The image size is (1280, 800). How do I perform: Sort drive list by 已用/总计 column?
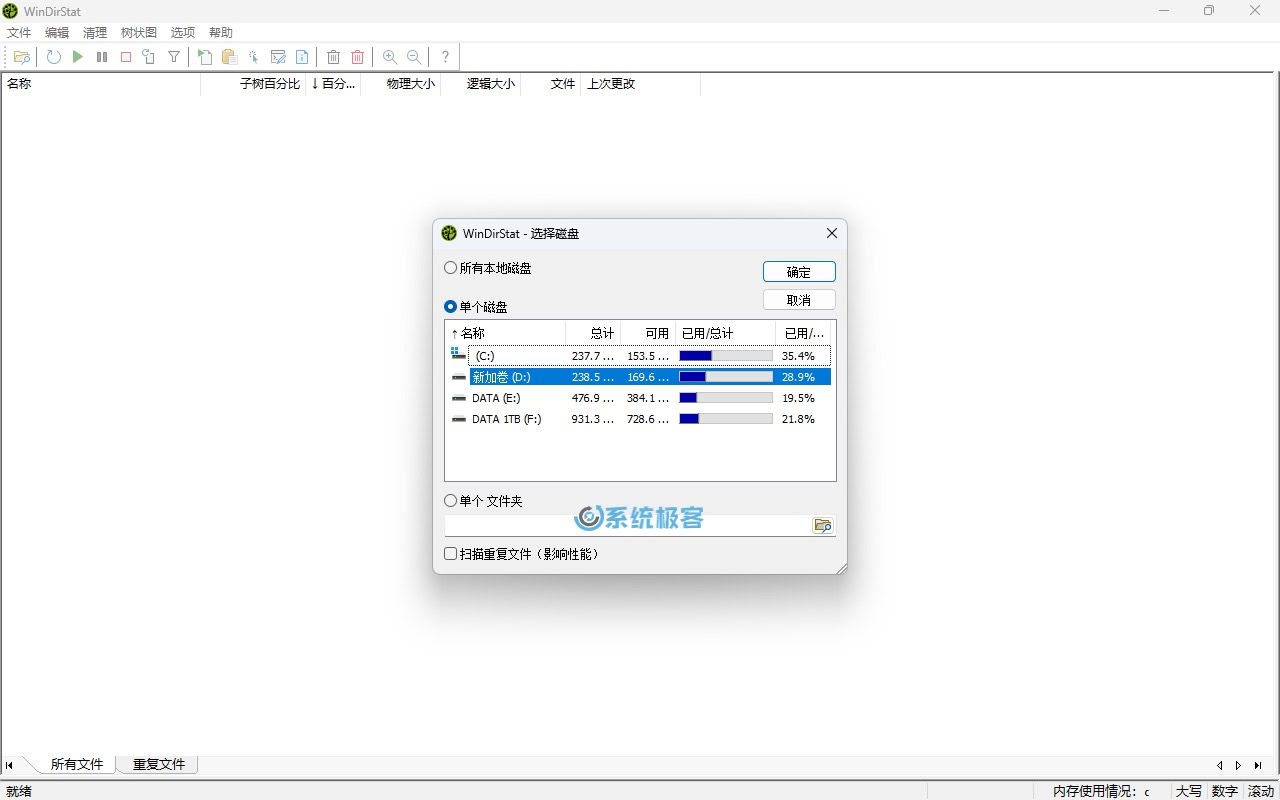725,333
